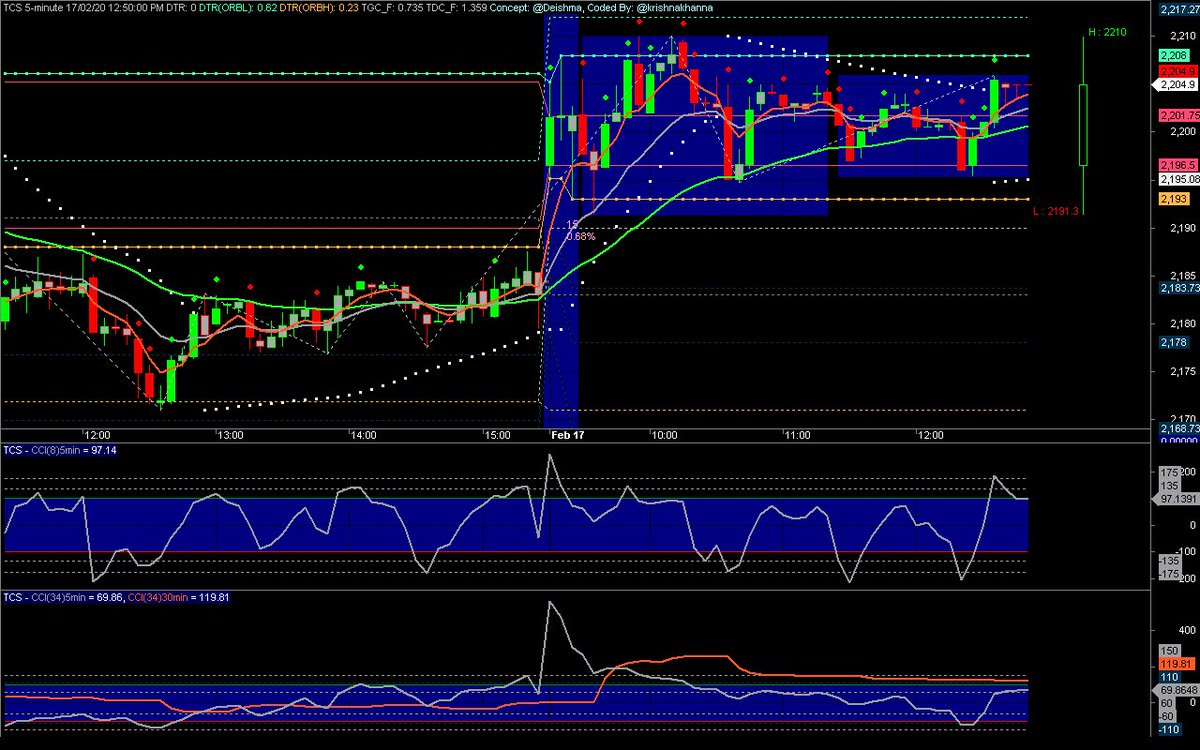
Task: Click the '2,217.27' price axis label
Action: point(1177,11)
